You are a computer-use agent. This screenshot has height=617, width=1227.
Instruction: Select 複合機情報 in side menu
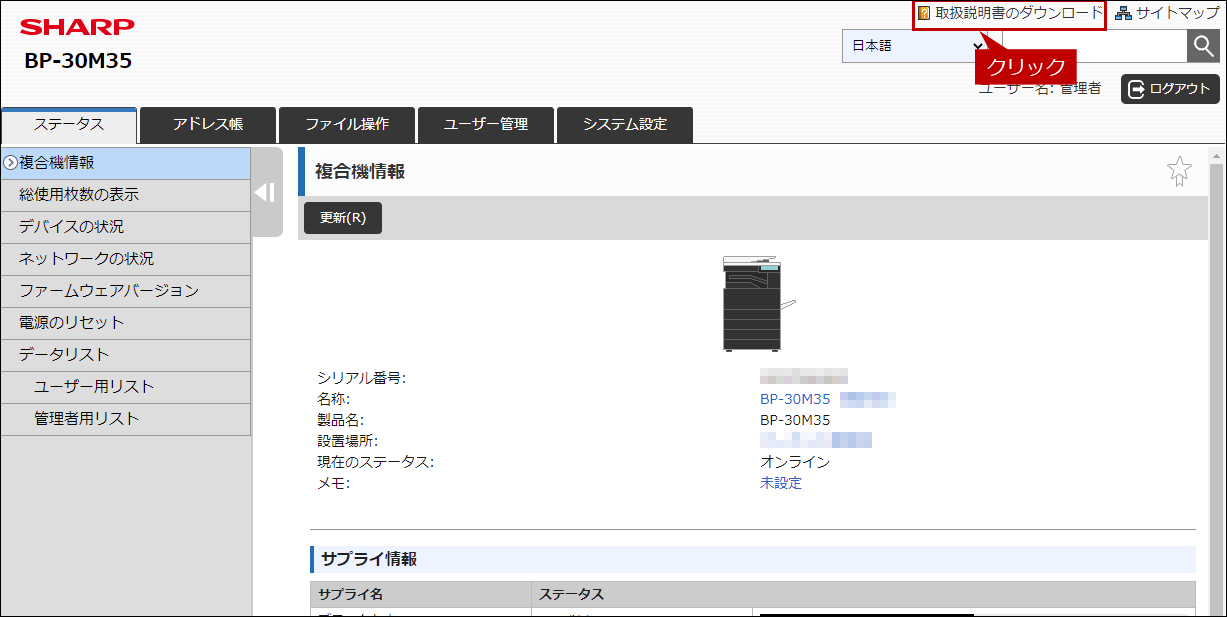[x=125, y=163]
